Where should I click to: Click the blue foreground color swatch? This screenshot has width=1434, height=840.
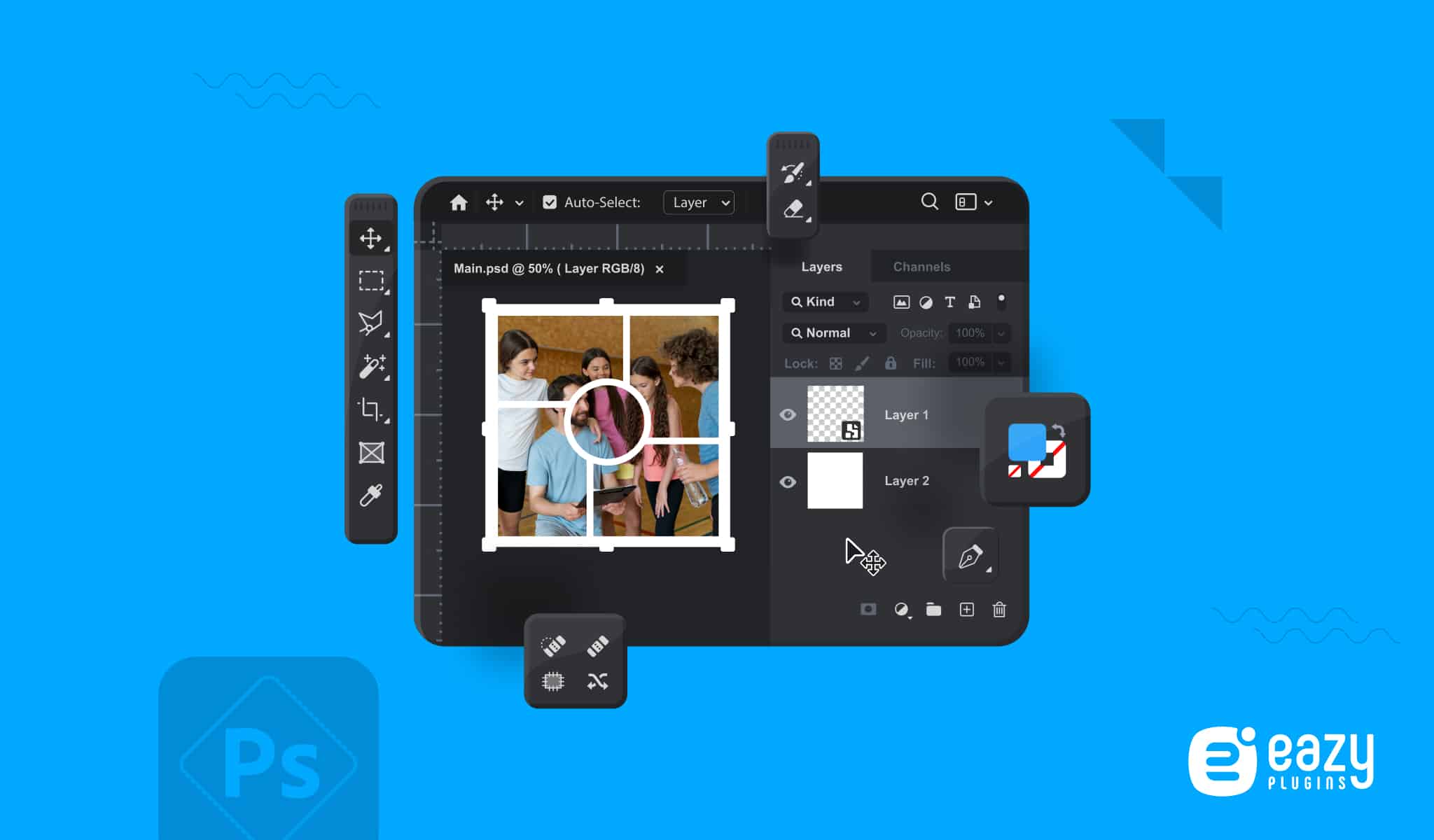pos(1026,441)
